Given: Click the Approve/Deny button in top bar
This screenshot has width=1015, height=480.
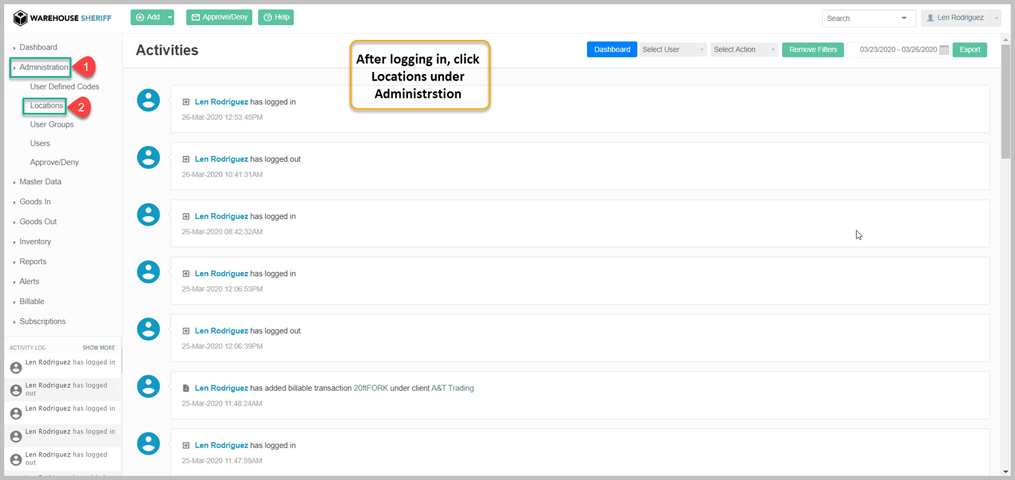Looking at the screenshot, I should 219,18.
